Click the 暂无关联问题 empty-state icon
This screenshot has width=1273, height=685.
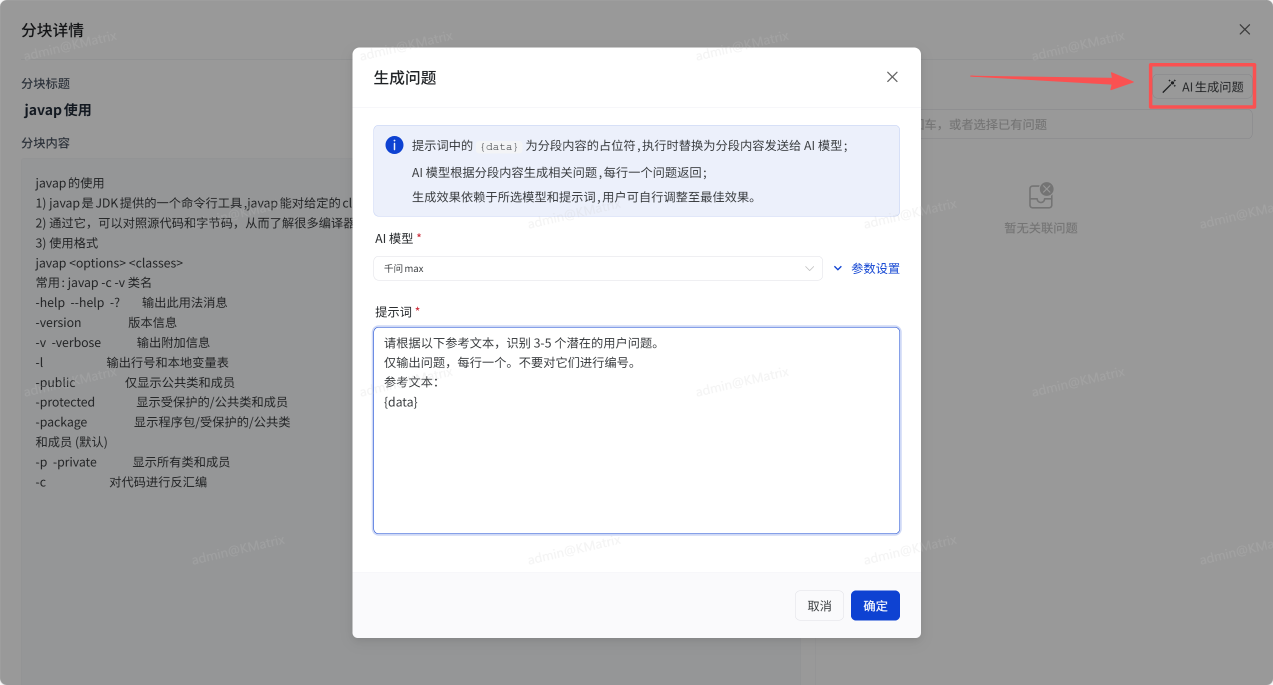[1041, 196]
